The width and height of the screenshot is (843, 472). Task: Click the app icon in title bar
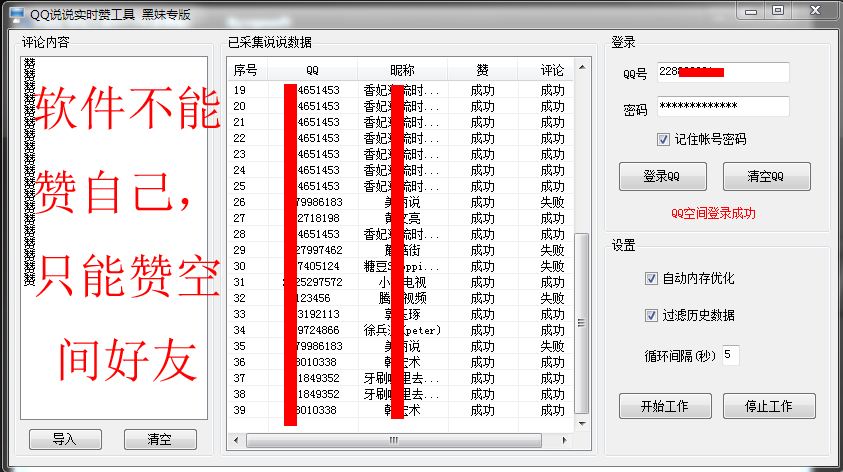coord(15,14)
